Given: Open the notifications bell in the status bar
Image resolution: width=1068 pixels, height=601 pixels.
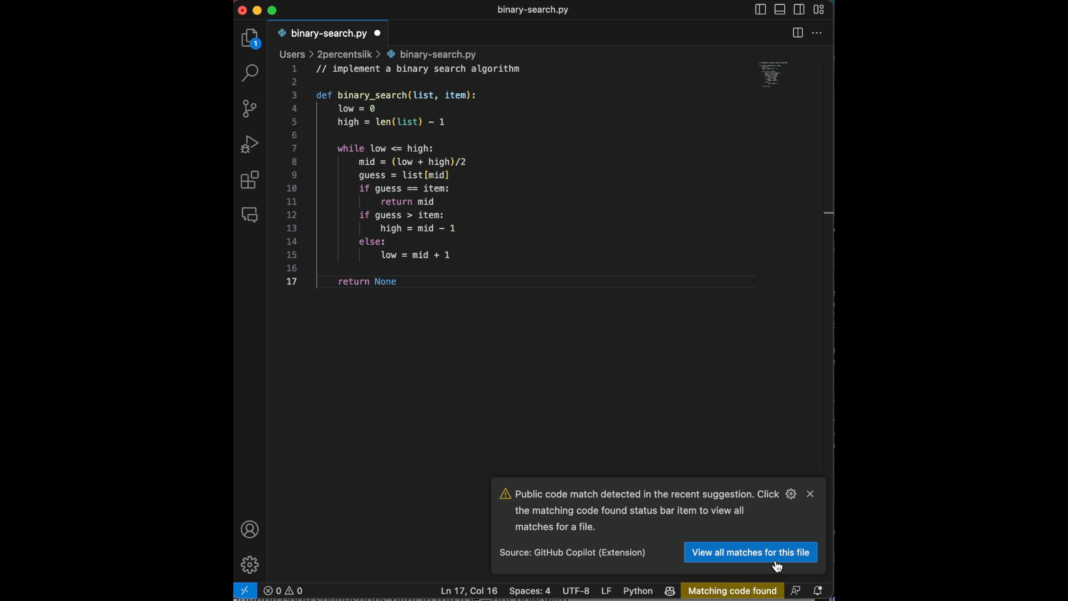Looking at the screenshot, I should (x=817, y=590).
